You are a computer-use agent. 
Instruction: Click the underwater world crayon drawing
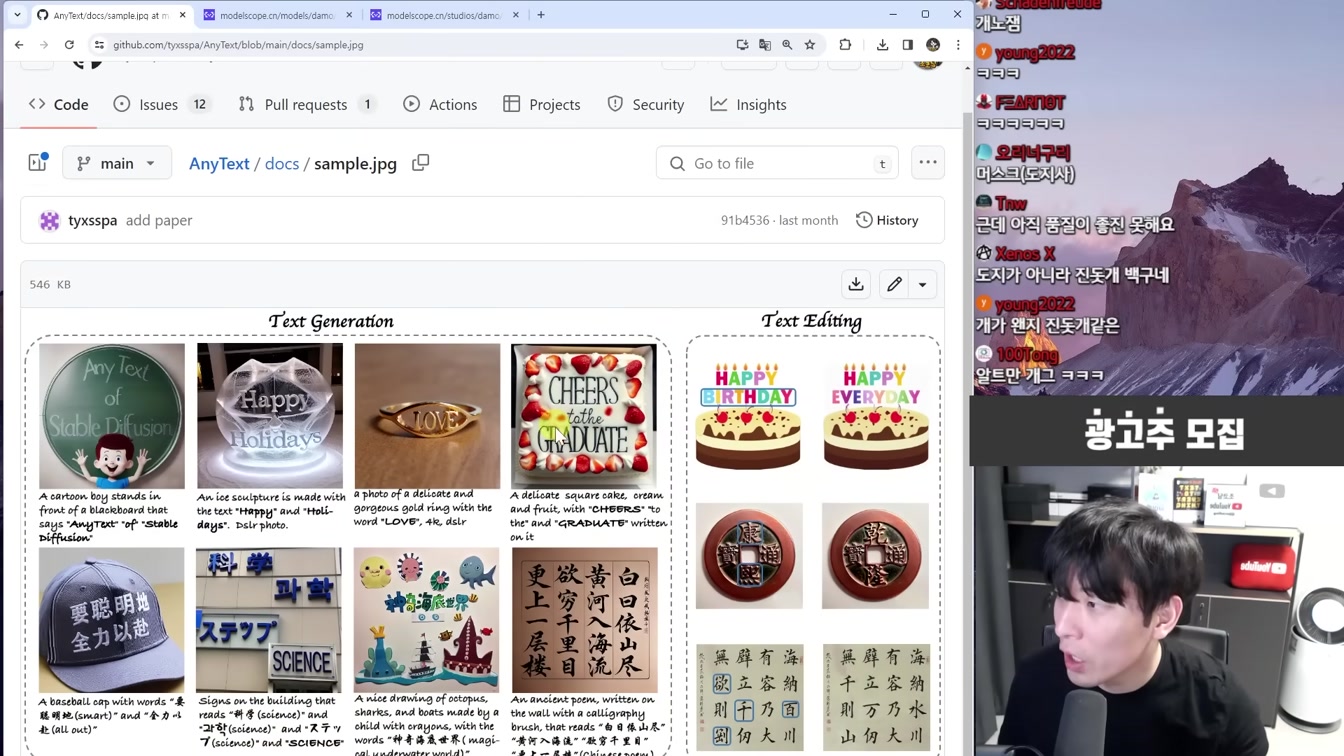pos(426,620)
